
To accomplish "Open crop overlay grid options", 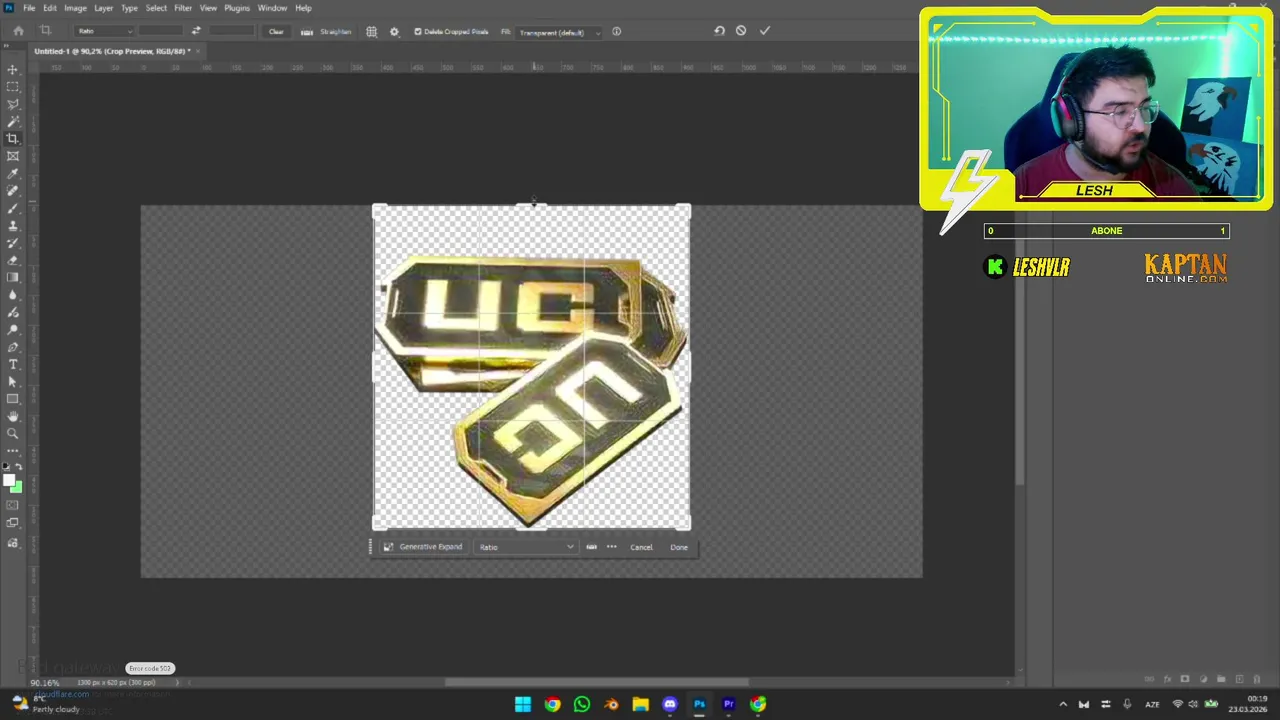I will (371, 31).
